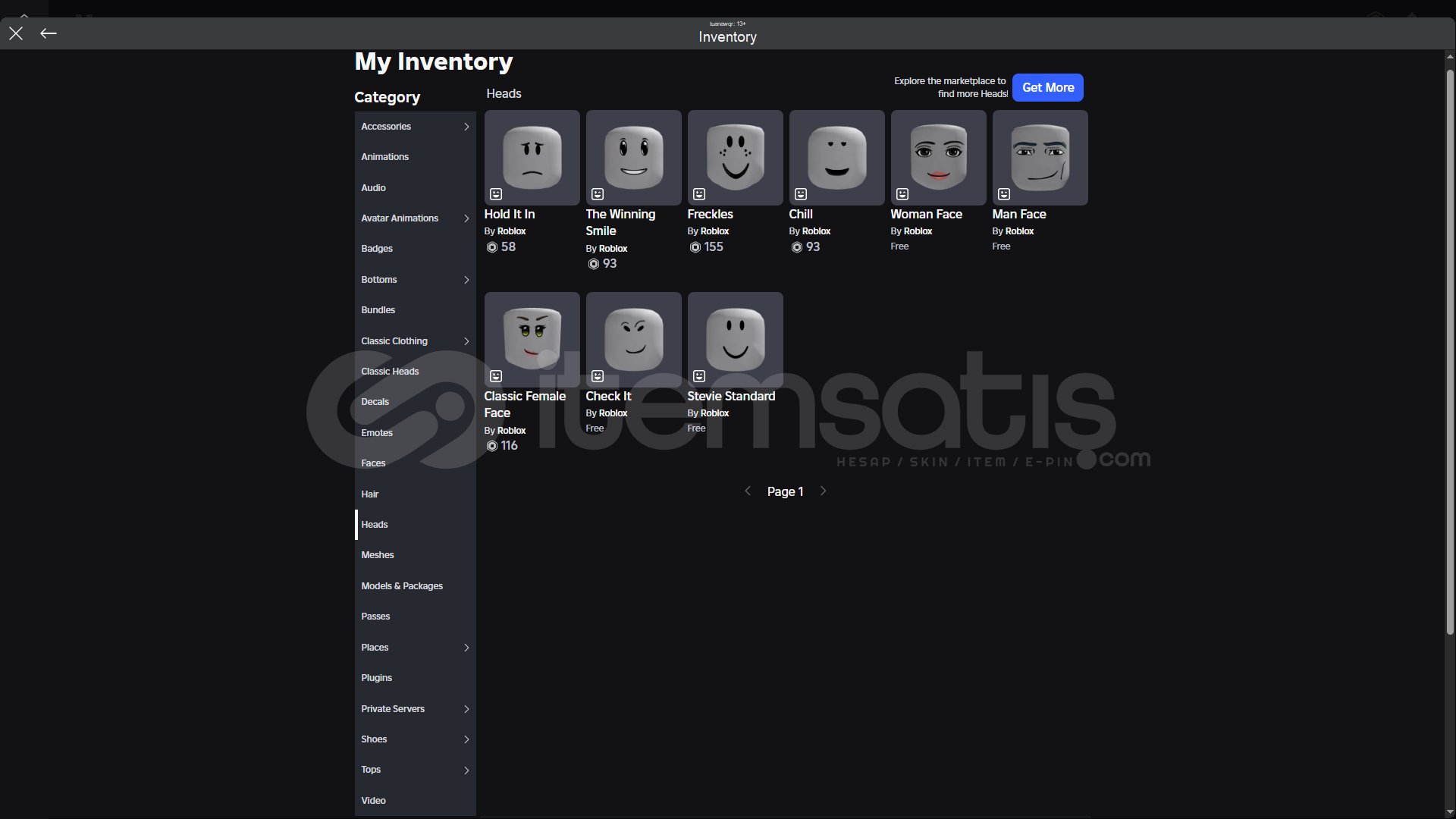Click the head badge icon on Woman Face
Screen dimensions: 1456x819
(x=902, y=194)
